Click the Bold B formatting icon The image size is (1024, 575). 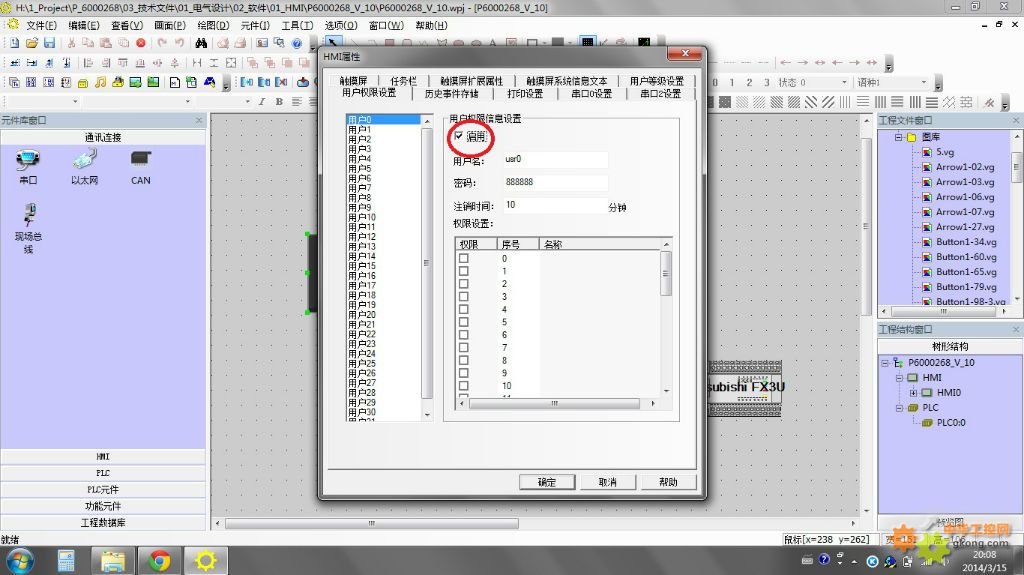pos(280,102)
